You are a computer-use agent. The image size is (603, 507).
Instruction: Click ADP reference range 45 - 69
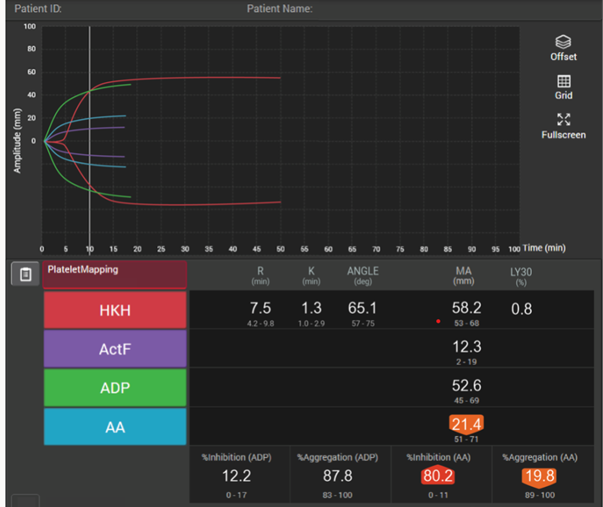point(466,400)
